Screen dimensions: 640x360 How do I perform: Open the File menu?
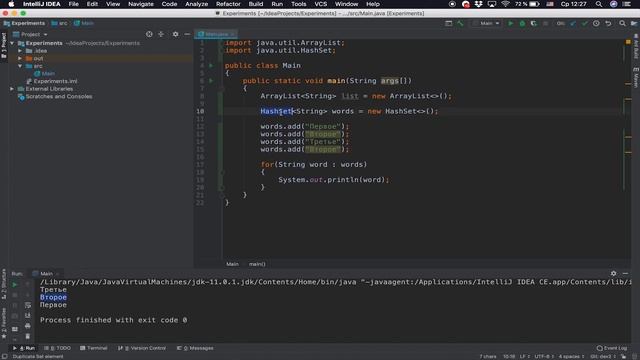[73, 4]
